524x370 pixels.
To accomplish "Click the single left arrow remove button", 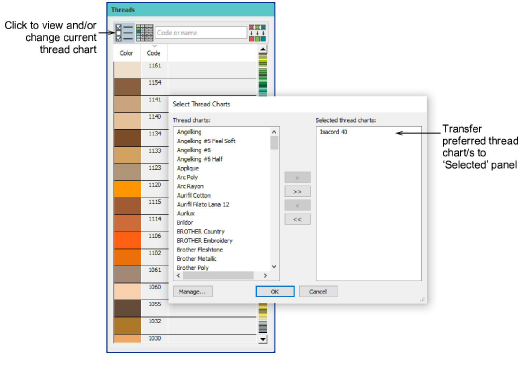I will (297, 206).
